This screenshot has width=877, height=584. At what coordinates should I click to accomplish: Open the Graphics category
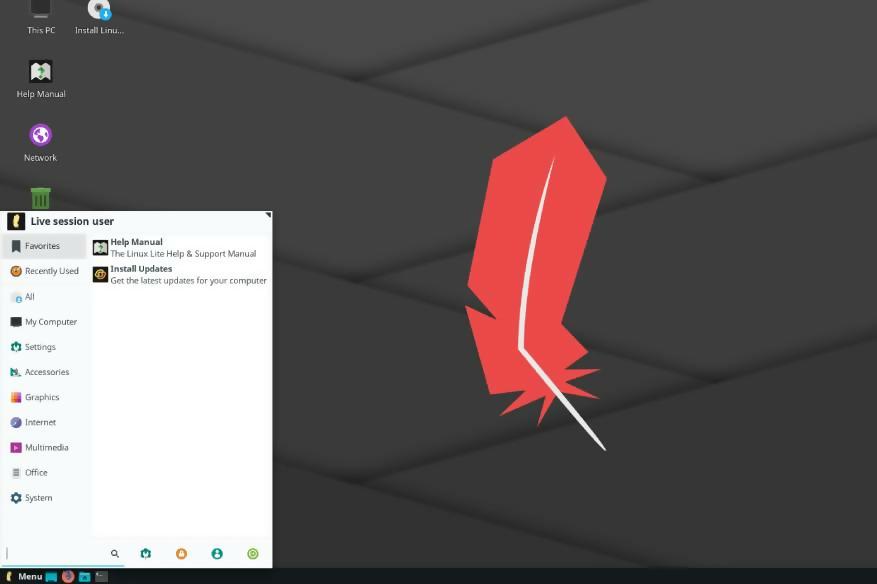pyautogui.click(x=44, y=398)
